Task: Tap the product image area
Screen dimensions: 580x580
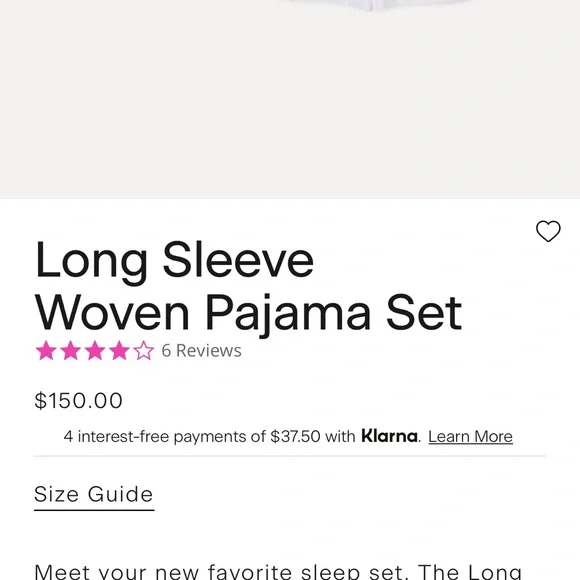Action: coord(290,99)
